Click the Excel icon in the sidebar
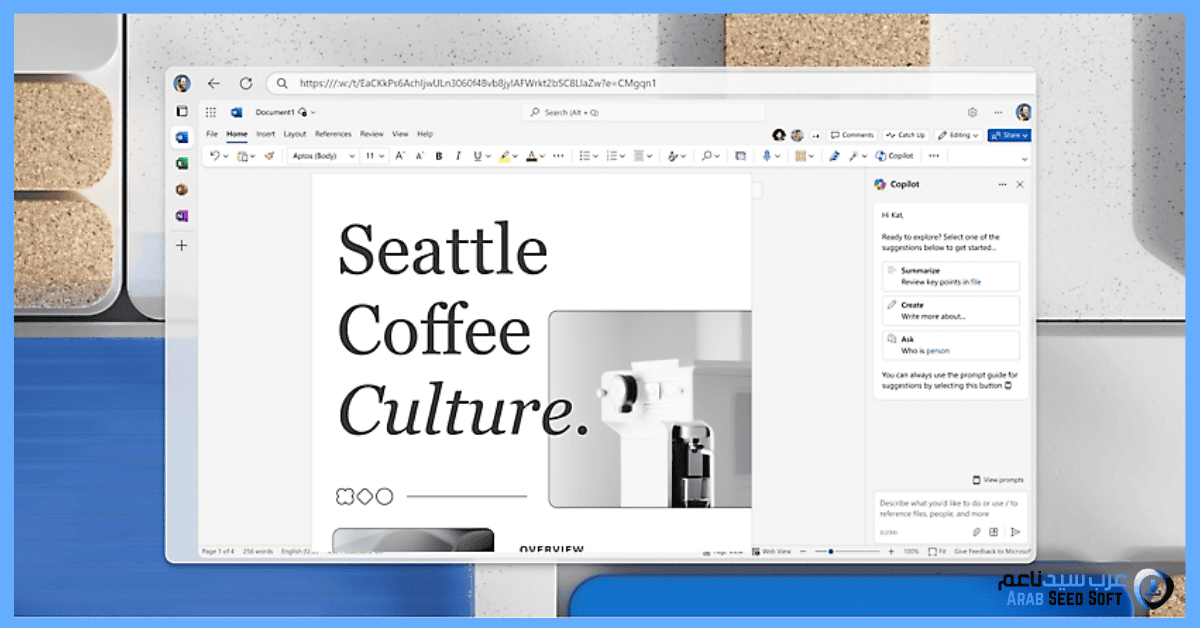Image resolution: width=1200 pixels, height=628 pixels. point(182,163)
